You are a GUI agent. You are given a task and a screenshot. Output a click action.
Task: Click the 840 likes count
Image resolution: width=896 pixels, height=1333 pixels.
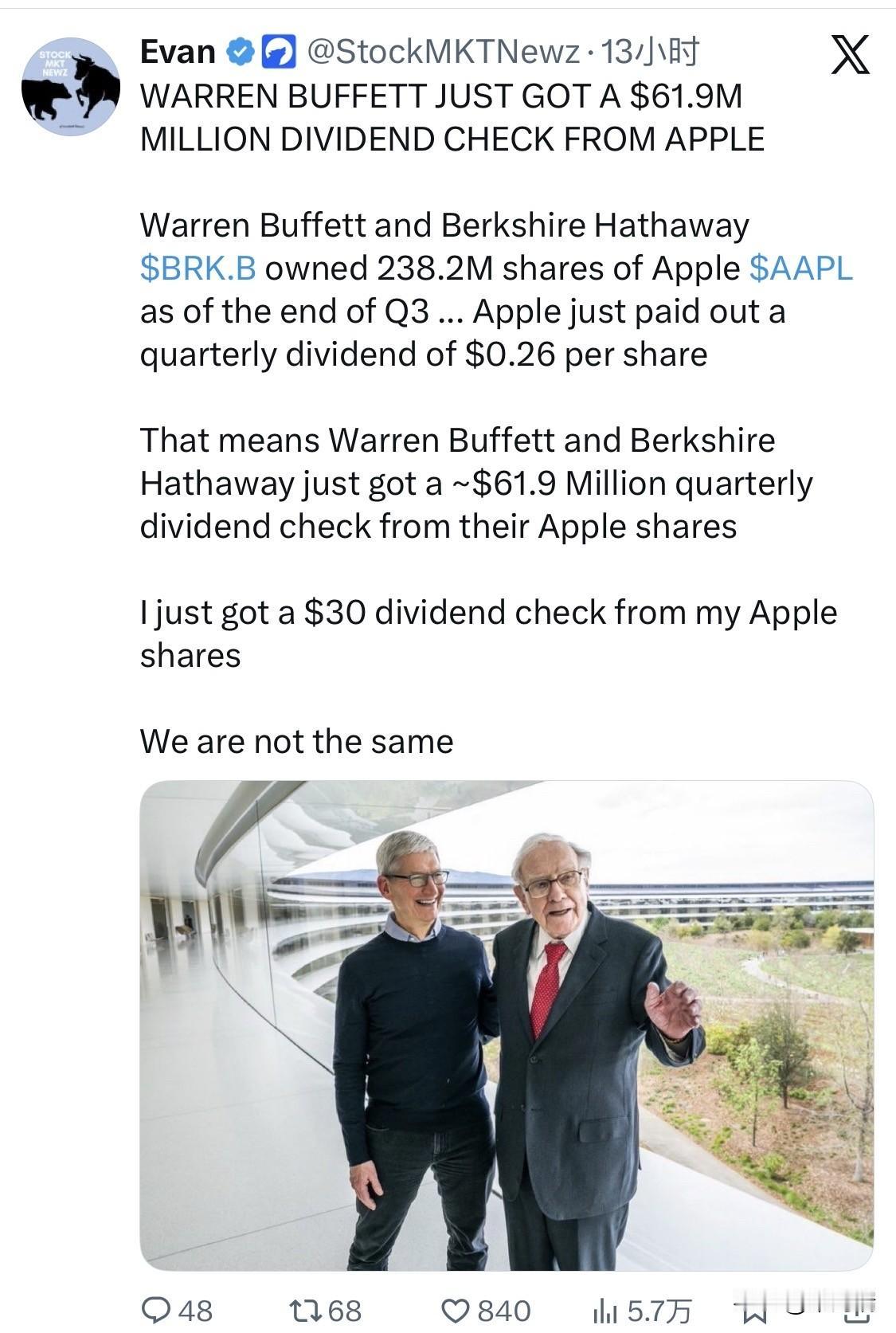pyautogui.click(x=503, y=1311)
